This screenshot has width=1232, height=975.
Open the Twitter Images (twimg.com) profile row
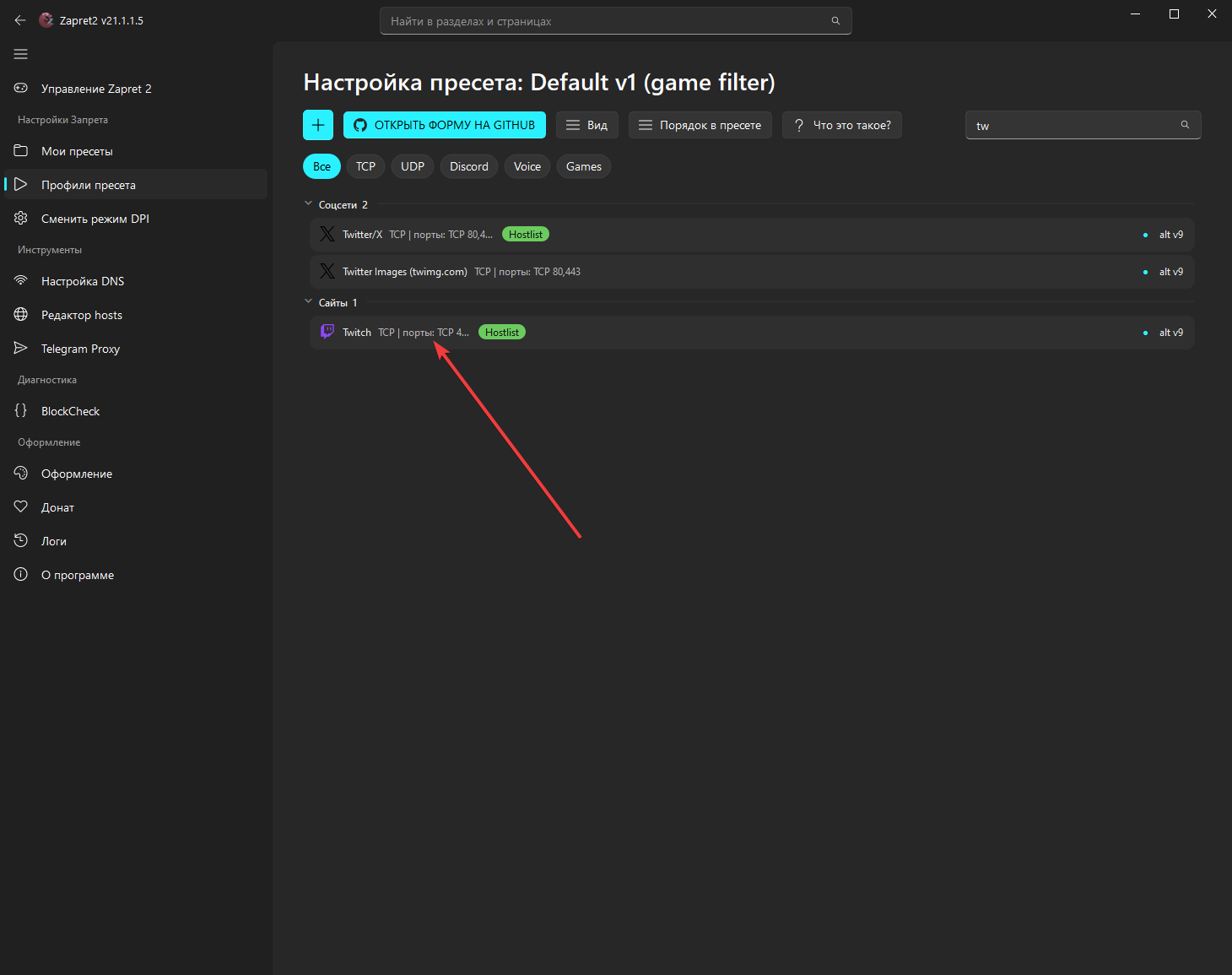click(x=752, y=272)
